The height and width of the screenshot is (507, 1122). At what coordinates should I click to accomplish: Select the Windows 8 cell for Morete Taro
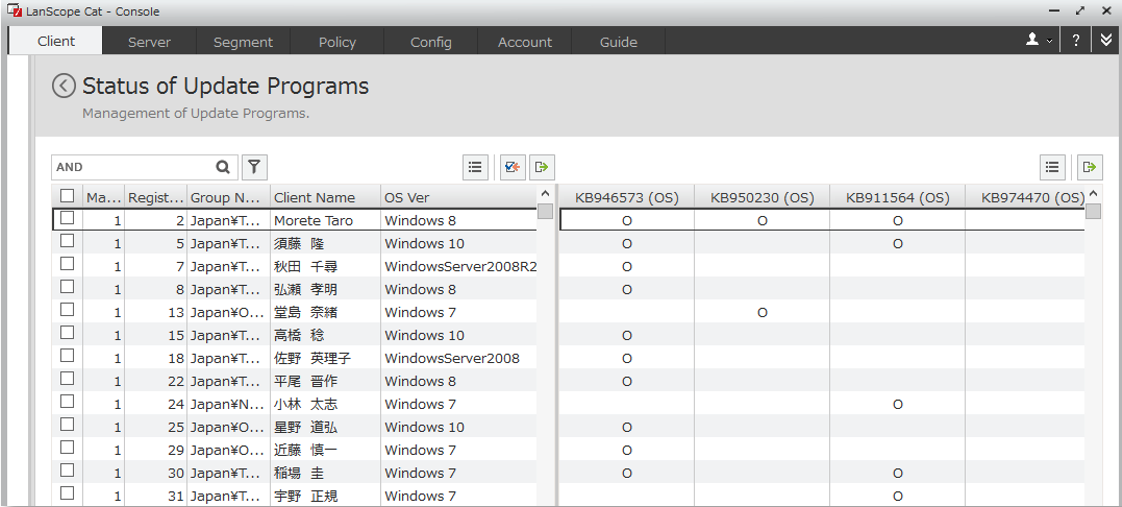pos(457,220)
